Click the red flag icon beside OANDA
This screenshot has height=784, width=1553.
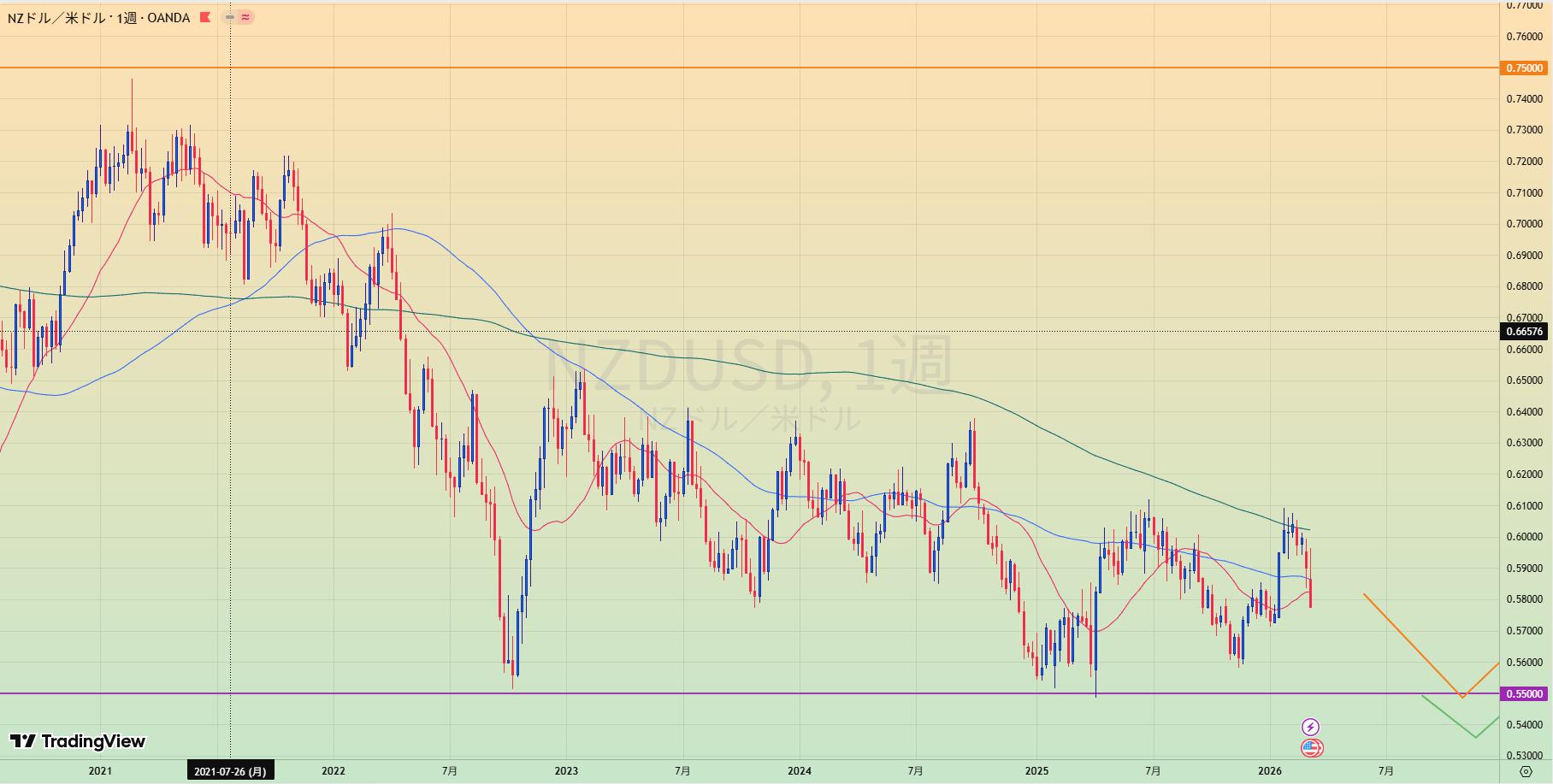[x=204, y=17]
